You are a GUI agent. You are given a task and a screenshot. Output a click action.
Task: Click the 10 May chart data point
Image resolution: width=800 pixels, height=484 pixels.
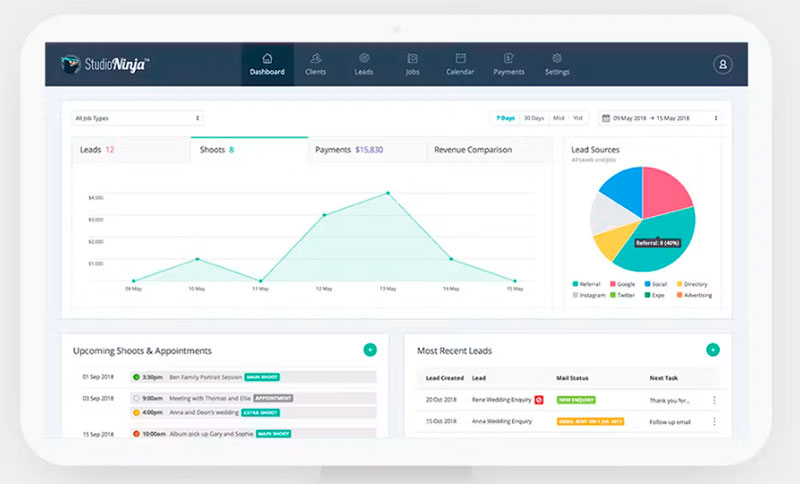pos(197,259)
